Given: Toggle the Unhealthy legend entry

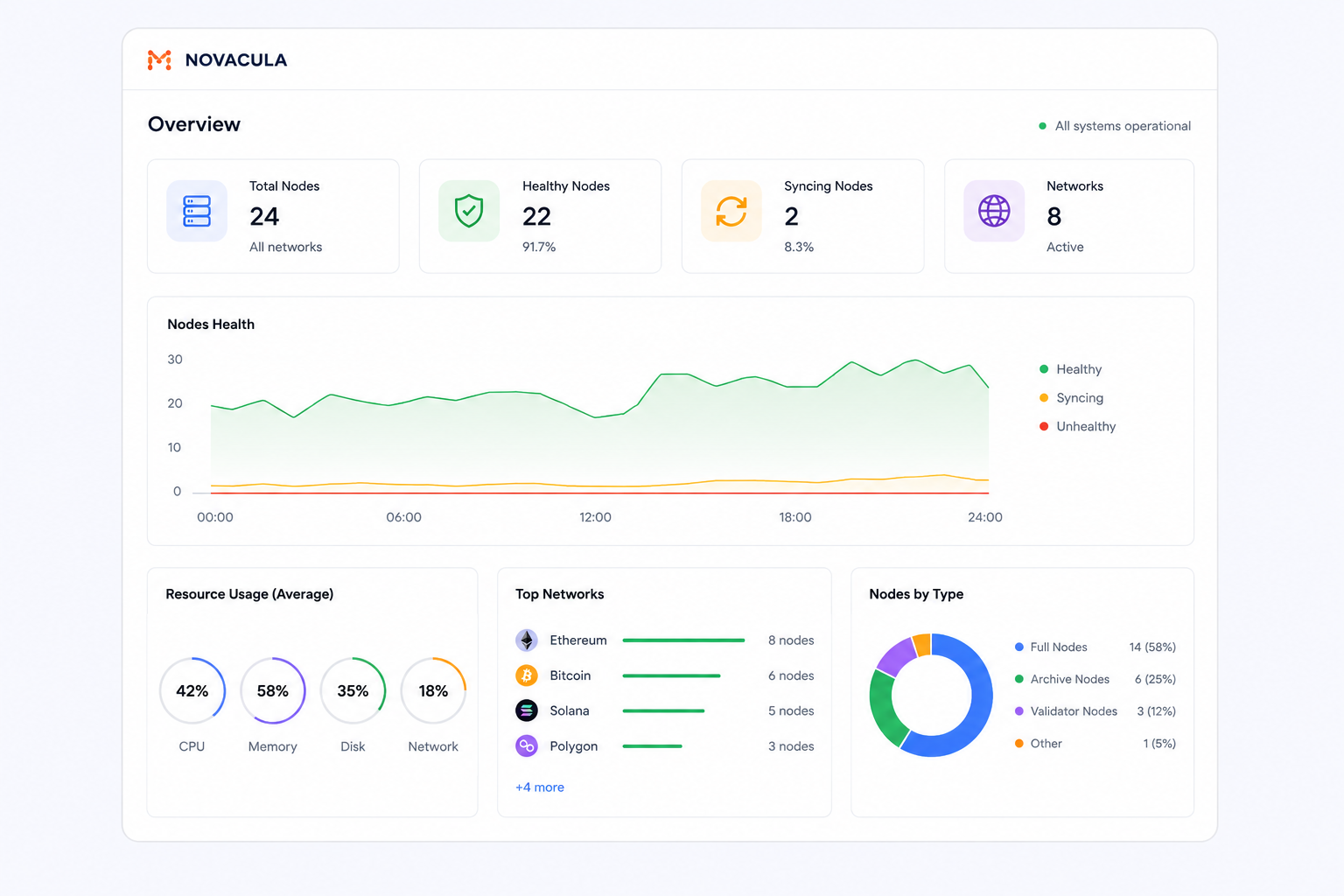Looking at the screenshot, I should point(1077,426).
